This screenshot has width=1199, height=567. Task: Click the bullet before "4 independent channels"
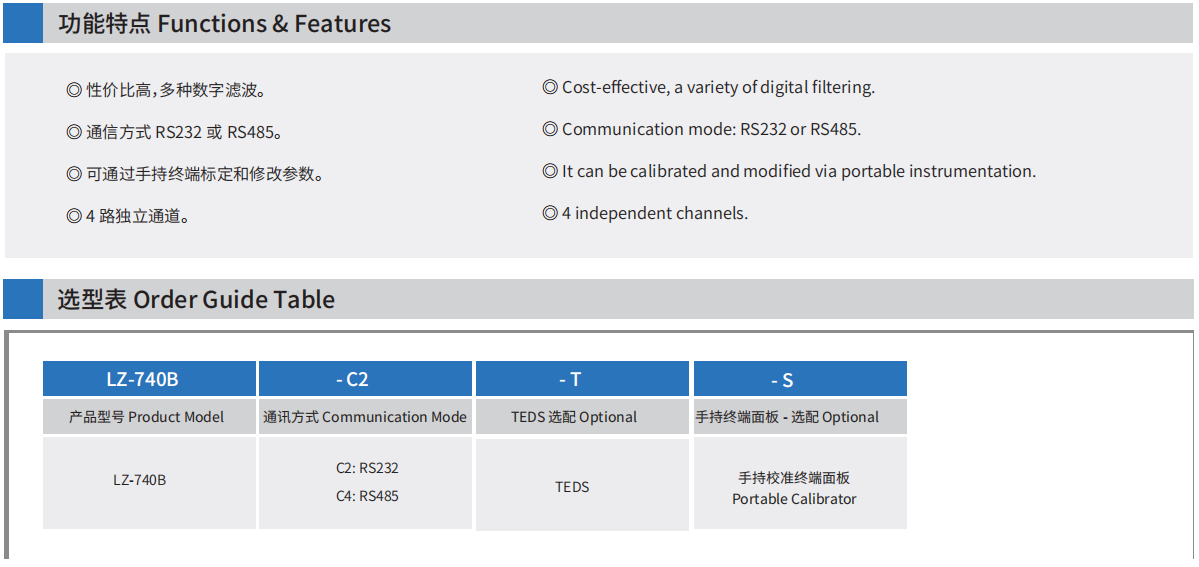click(x=549, y=214)
